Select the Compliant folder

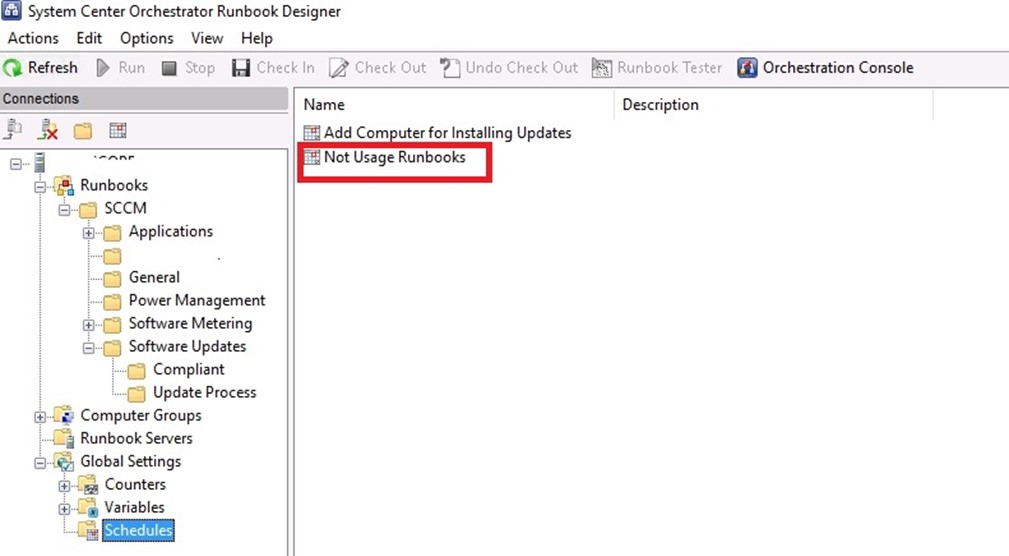pyautogui.click(x=189, y=369)
